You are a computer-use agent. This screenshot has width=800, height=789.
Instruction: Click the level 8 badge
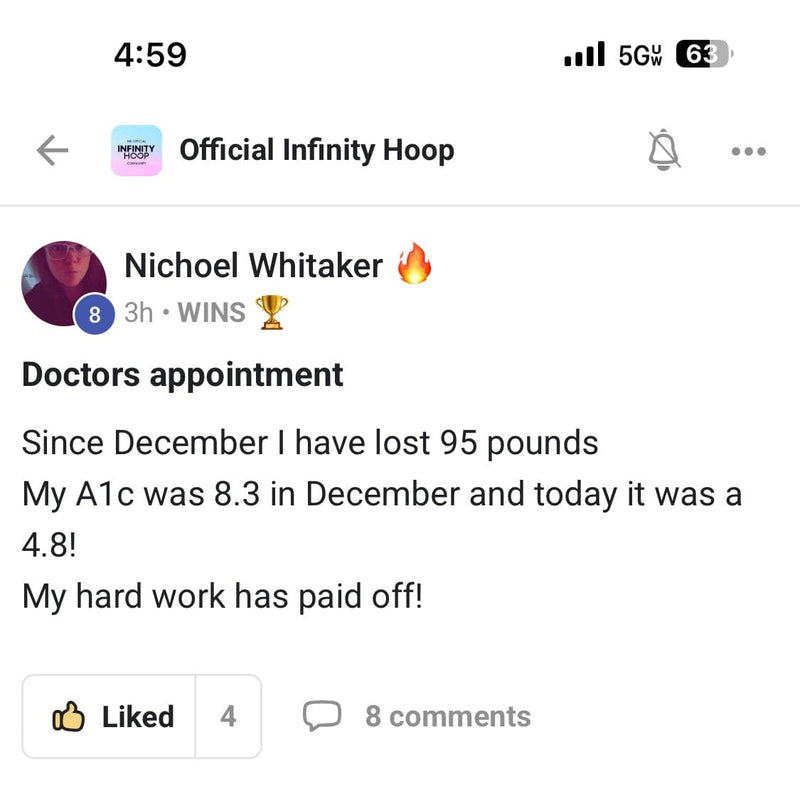[x=94, y=315]
